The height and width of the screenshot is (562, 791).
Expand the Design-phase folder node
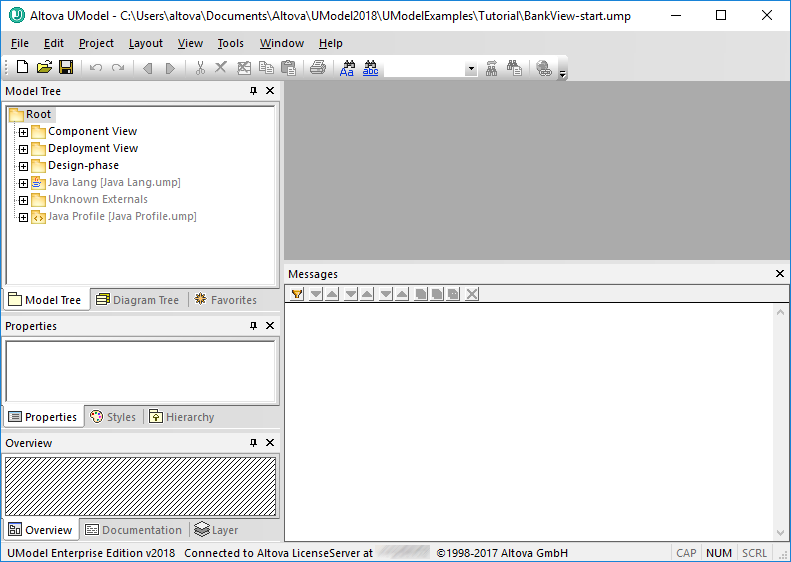pyautogui.click(x=23, y=166)
